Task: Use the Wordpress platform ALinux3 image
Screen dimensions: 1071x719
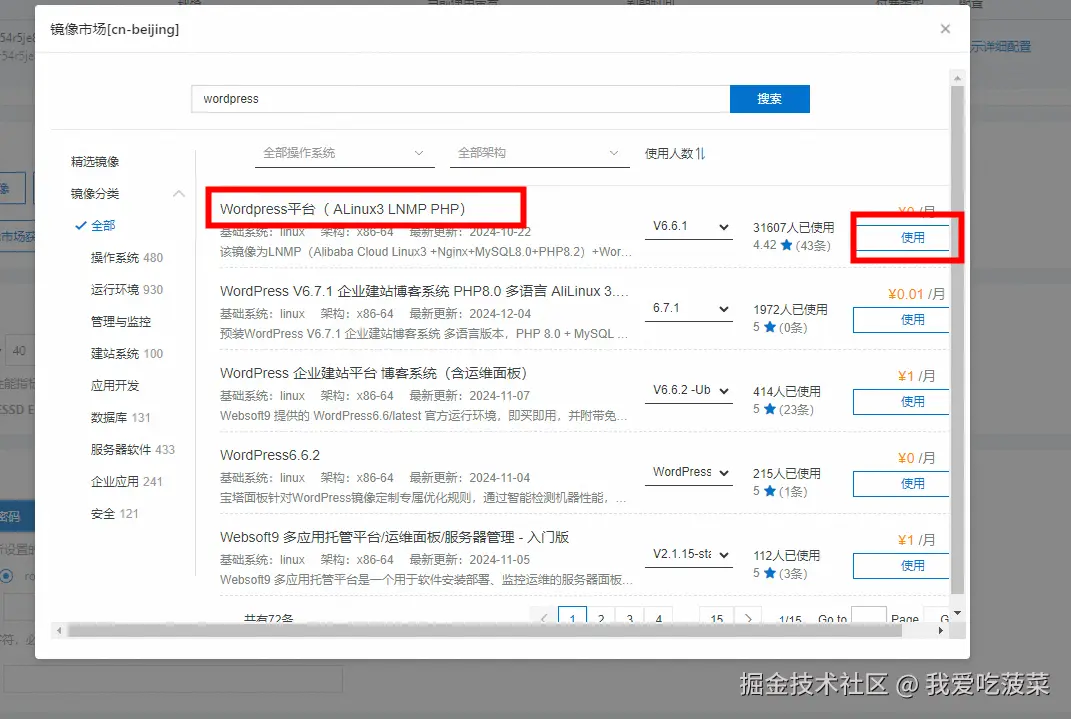Action: point(903,238)
